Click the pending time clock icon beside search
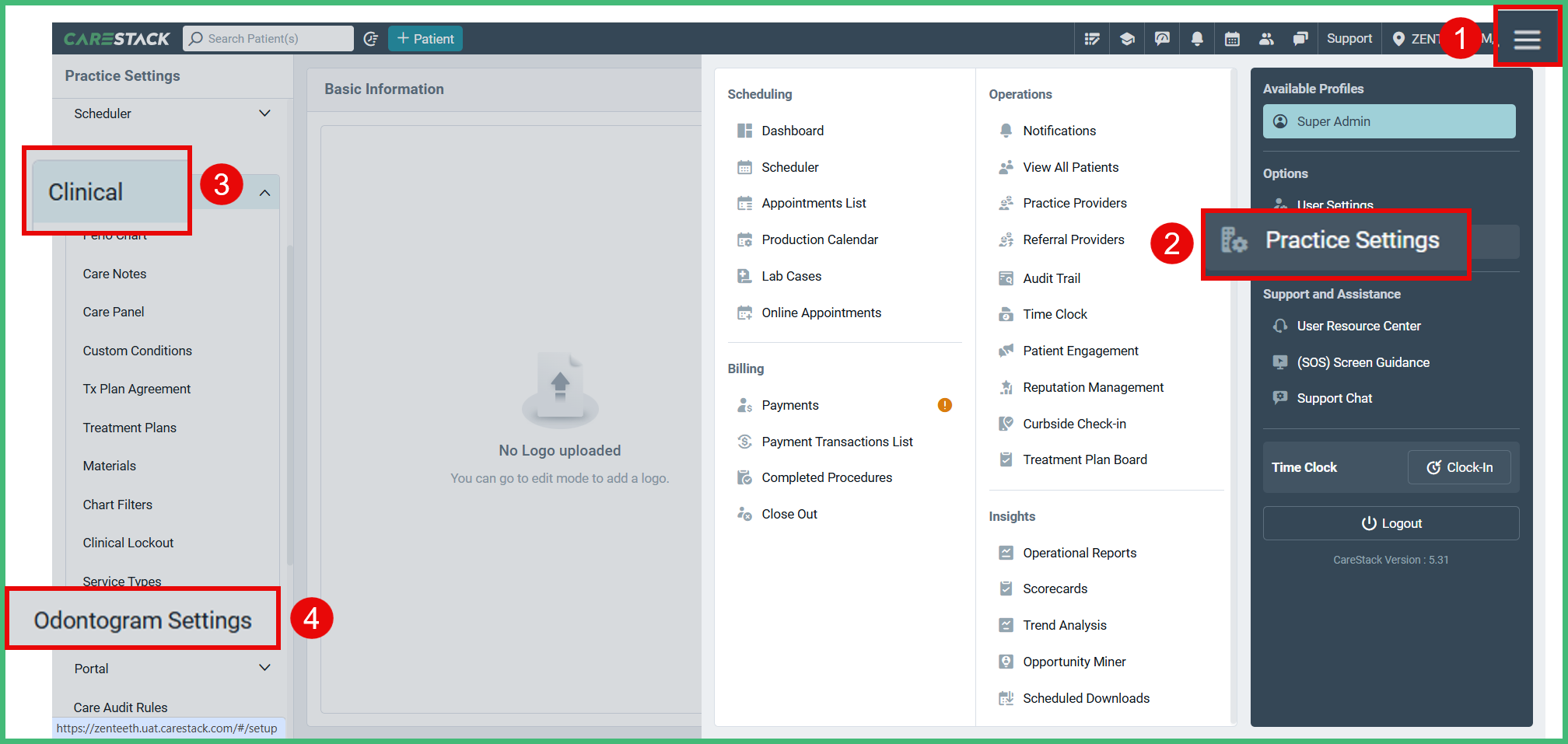Image resolution: width=1568 pixels, height=744 pixels. tap(371, 38)
